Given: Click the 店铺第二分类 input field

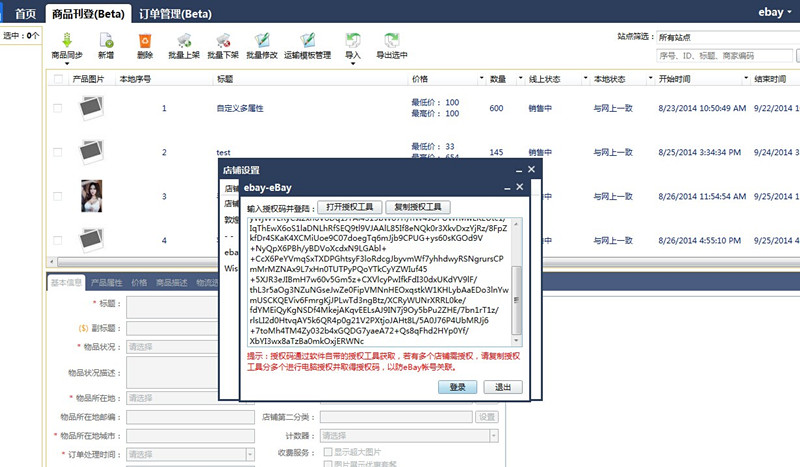Looking at the screenshot, I should point(396,417).
